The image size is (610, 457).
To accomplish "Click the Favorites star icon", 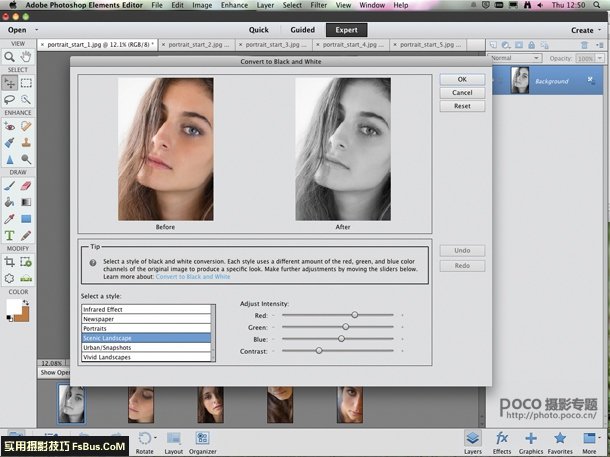I will click(x=560, y=439).
